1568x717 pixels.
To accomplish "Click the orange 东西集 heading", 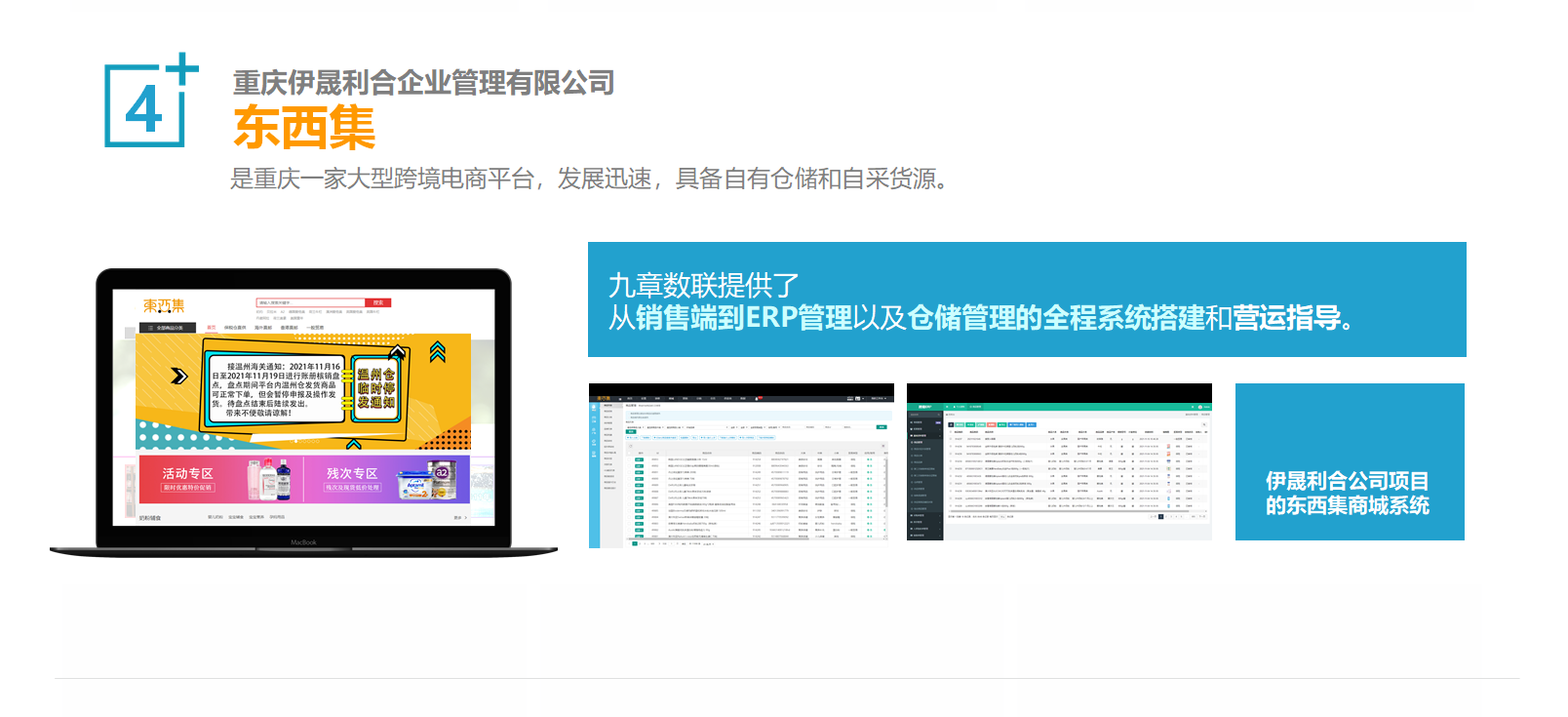I will pos(304,127).
